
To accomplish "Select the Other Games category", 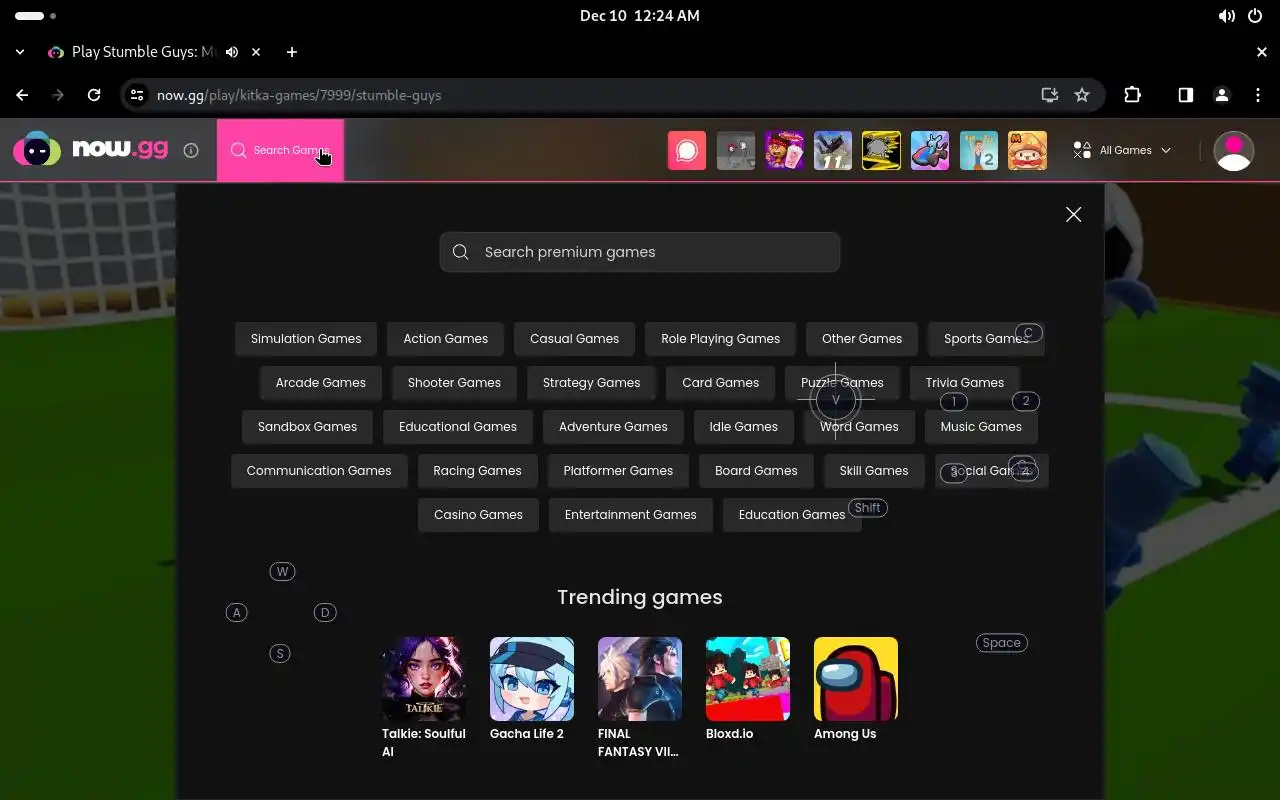I will point(862,338).
